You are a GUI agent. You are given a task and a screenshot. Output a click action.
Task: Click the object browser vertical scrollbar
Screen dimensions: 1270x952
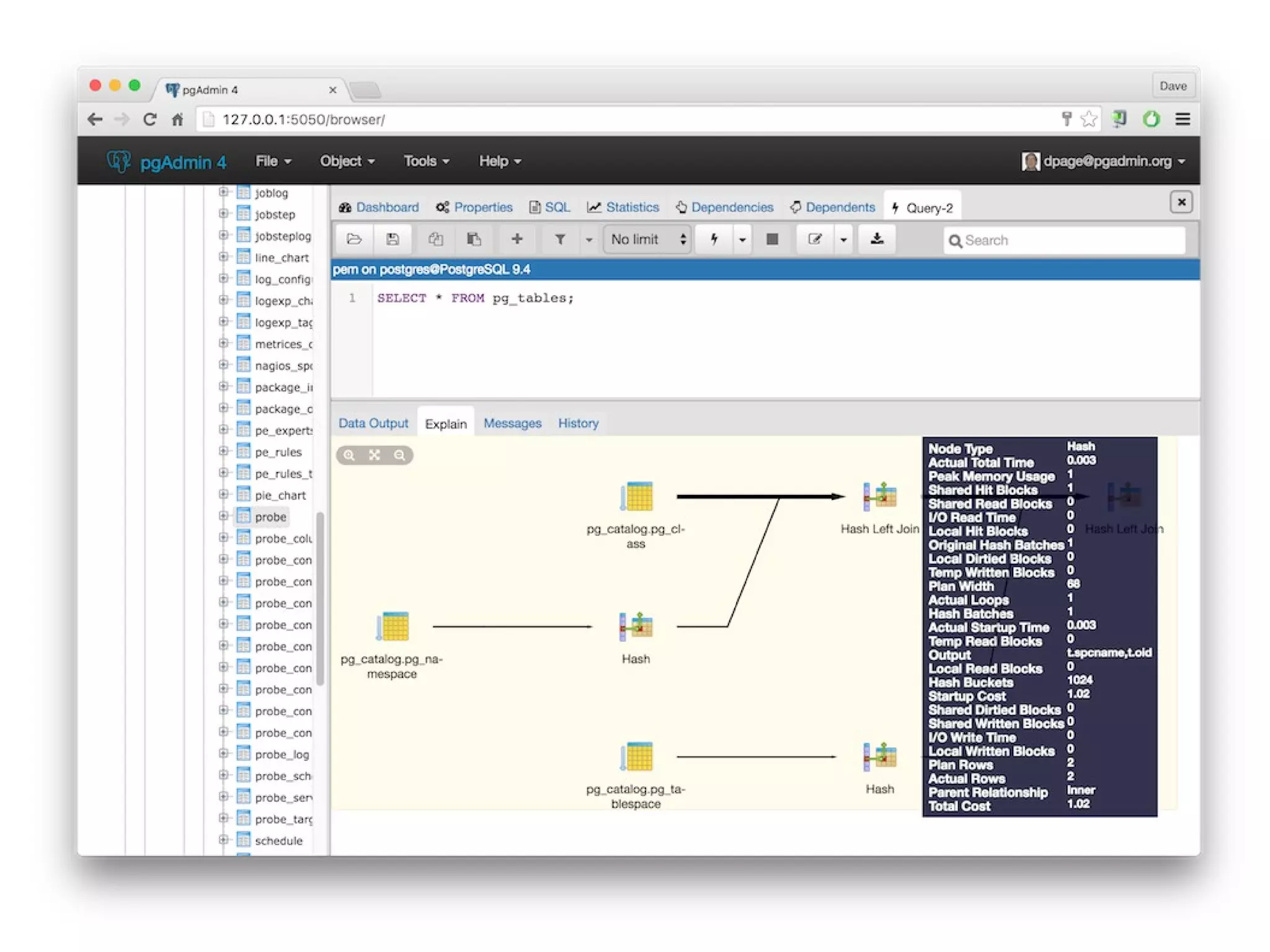(320, 598)
